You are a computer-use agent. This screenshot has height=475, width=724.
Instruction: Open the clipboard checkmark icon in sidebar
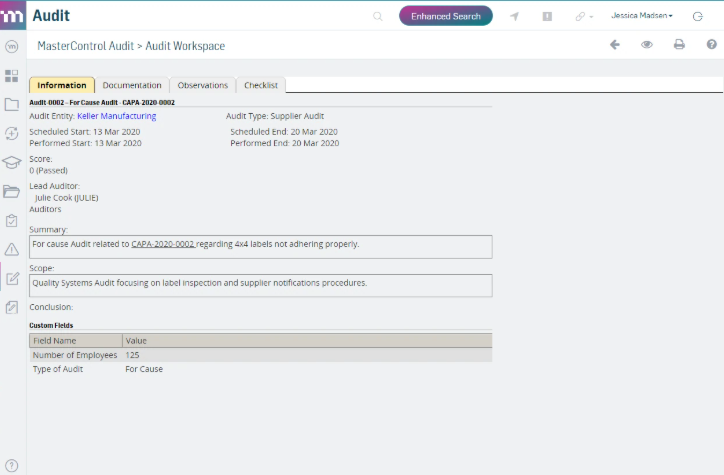12,221
